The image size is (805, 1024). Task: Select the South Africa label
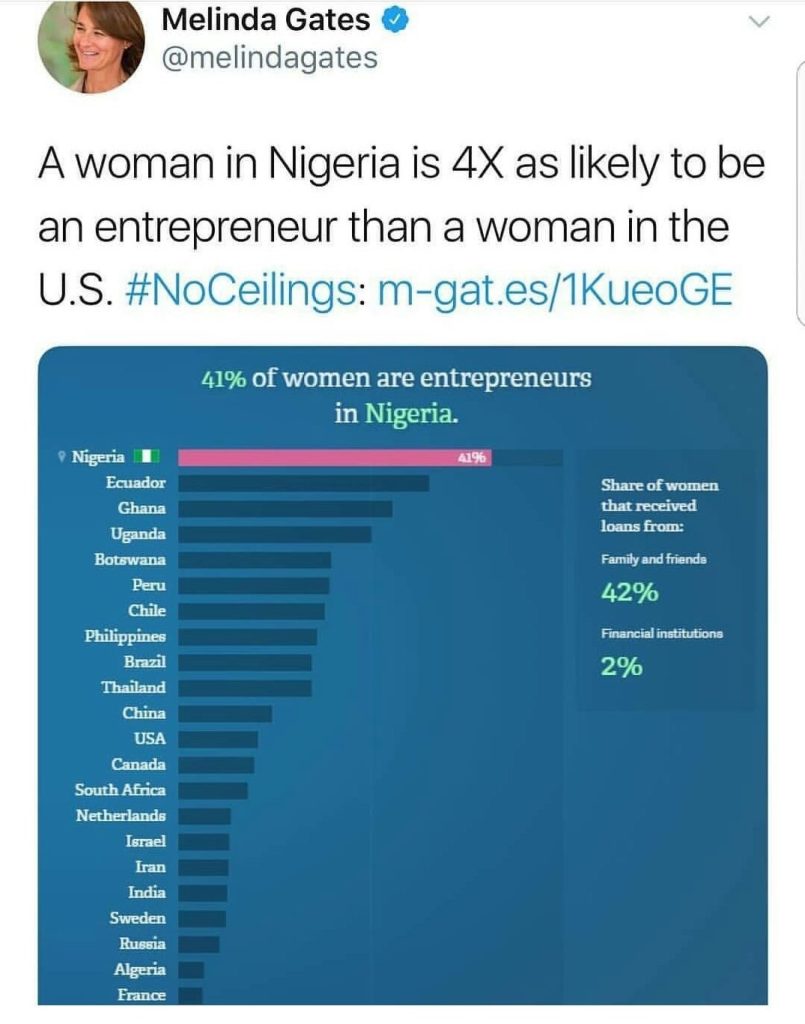pyautogui.click(x=120, y=790)
